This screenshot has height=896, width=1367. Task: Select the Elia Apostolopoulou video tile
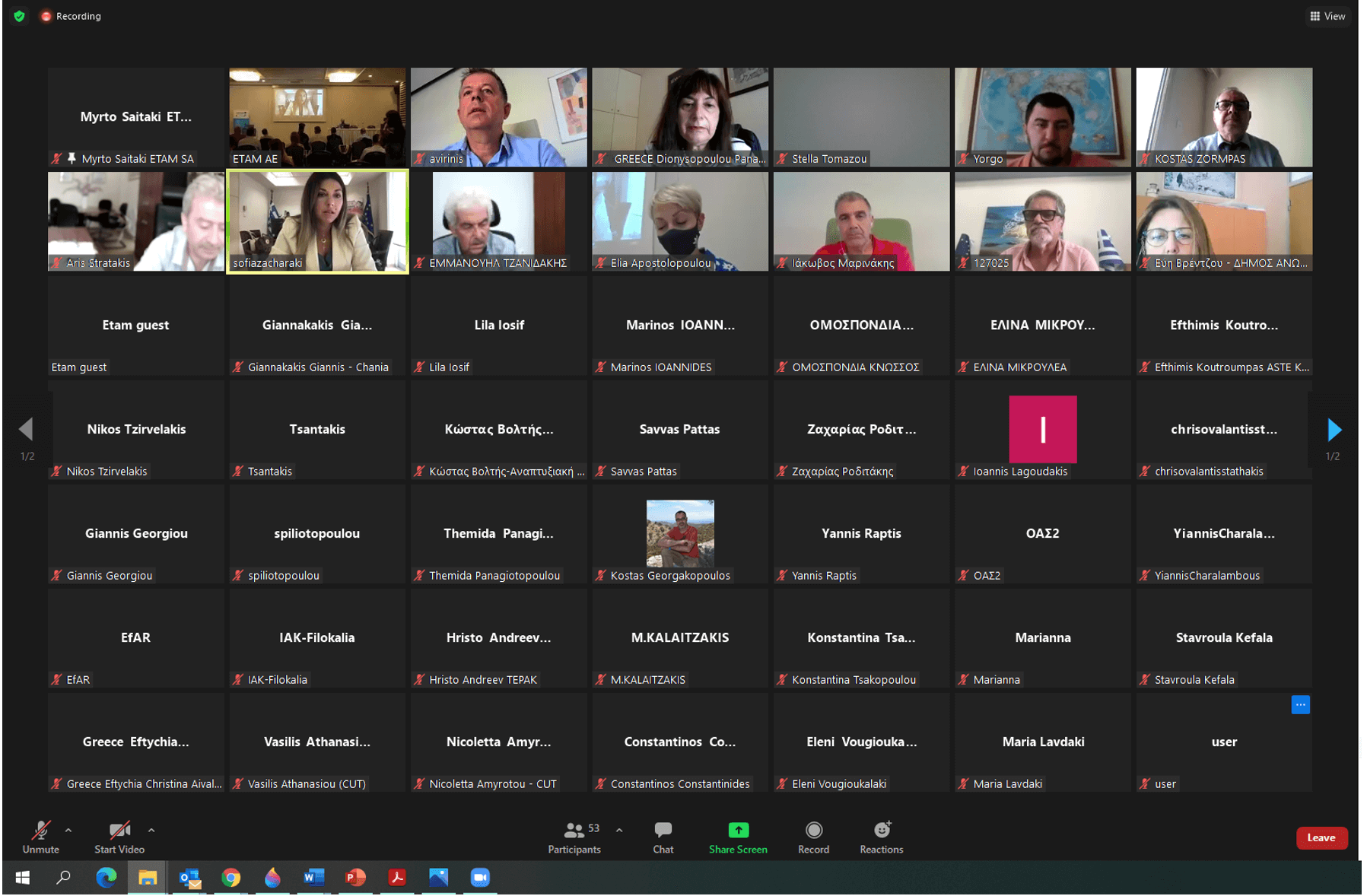click(x=680, y=221)
